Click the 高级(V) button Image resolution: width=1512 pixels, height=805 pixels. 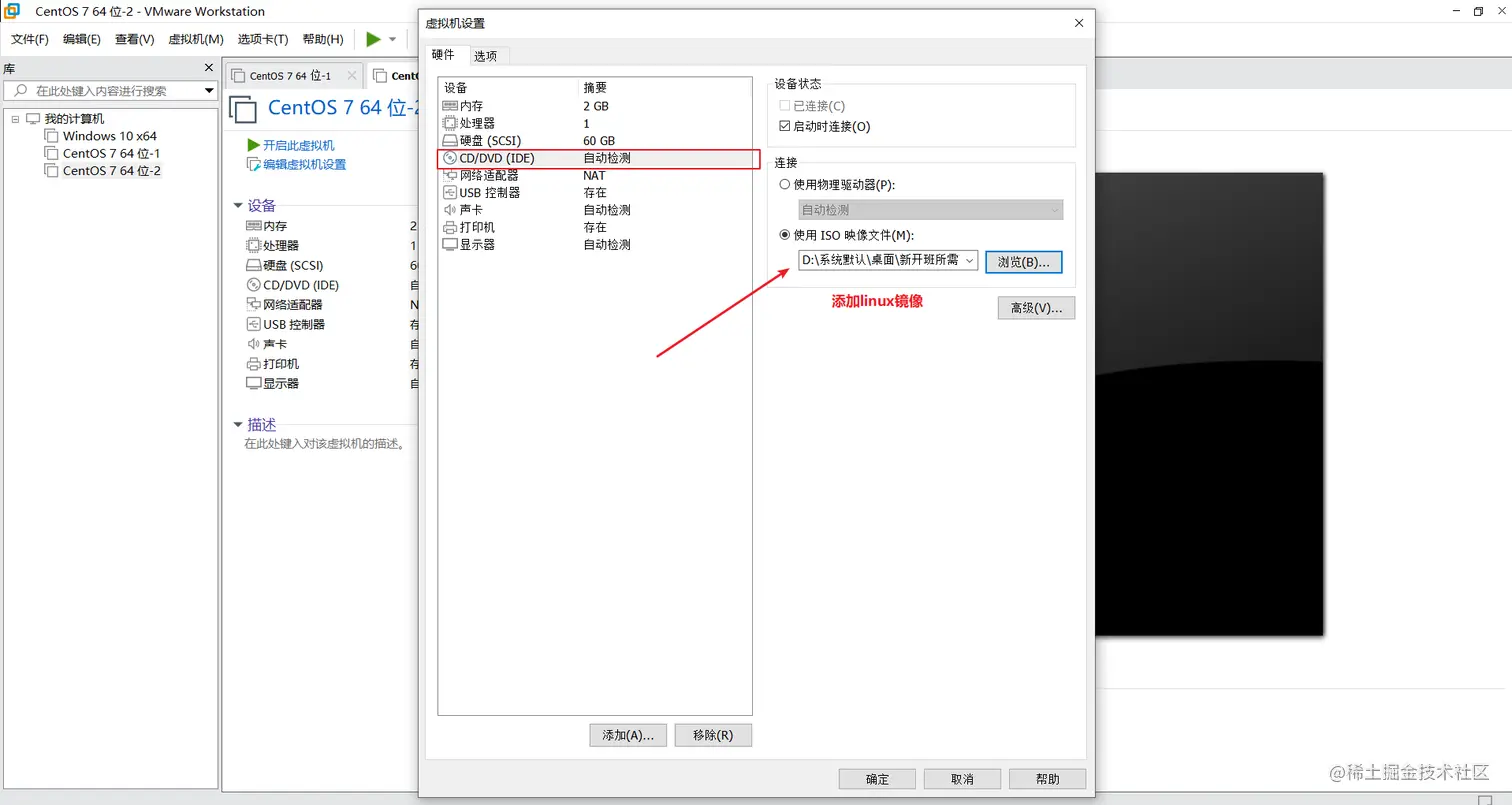pos(1035,307)
